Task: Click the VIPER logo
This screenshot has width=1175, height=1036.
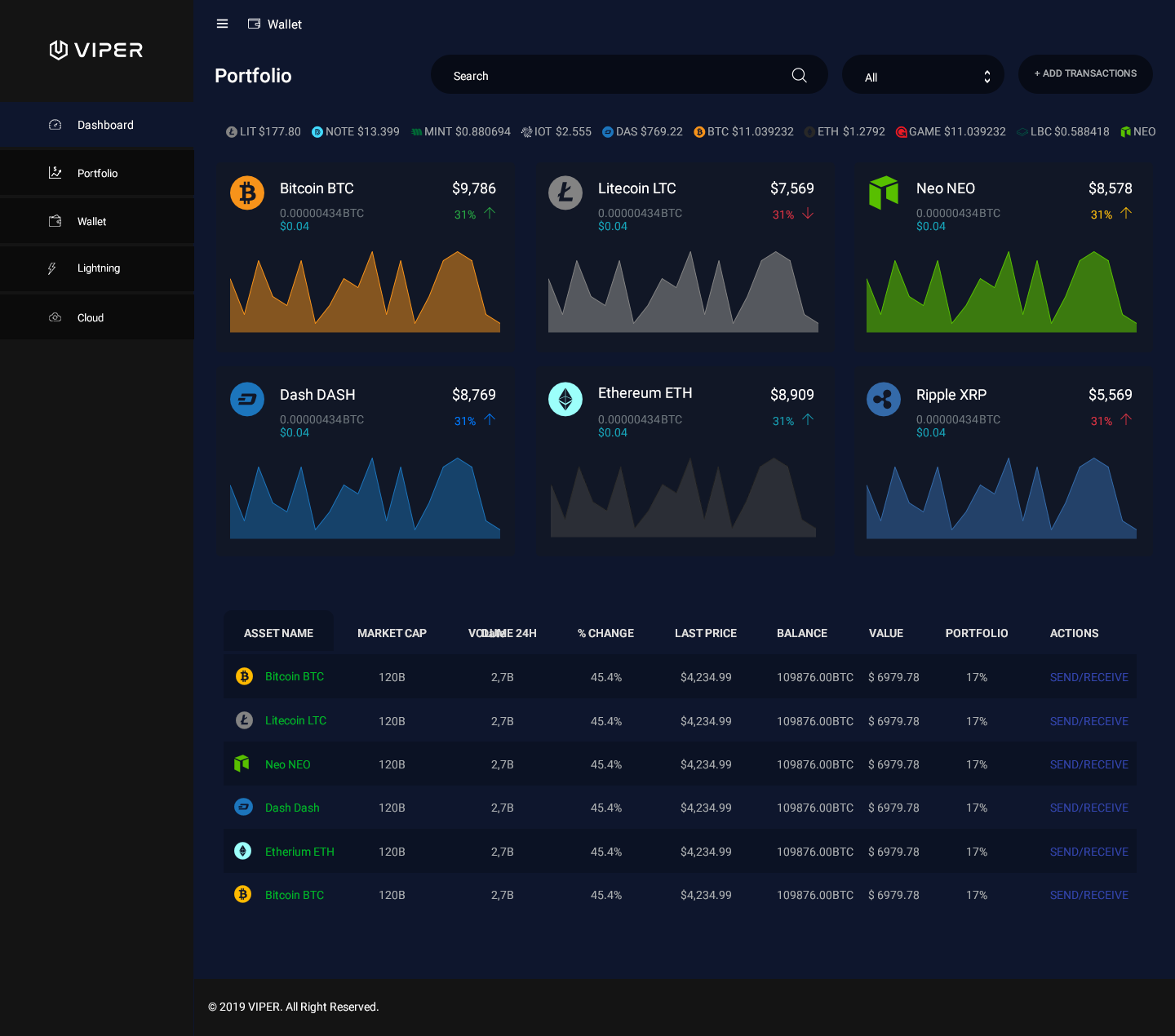Action: [x=96, y=51]
